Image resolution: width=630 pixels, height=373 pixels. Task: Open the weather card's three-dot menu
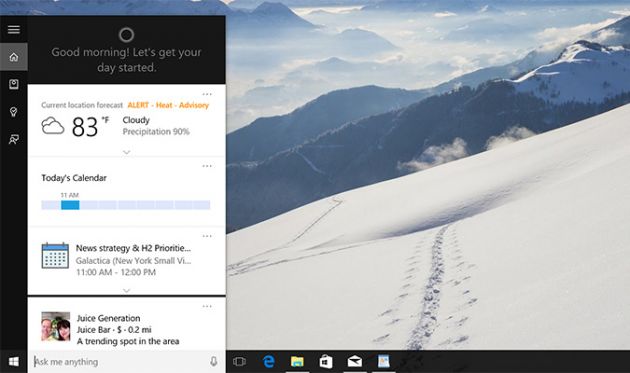207,94
